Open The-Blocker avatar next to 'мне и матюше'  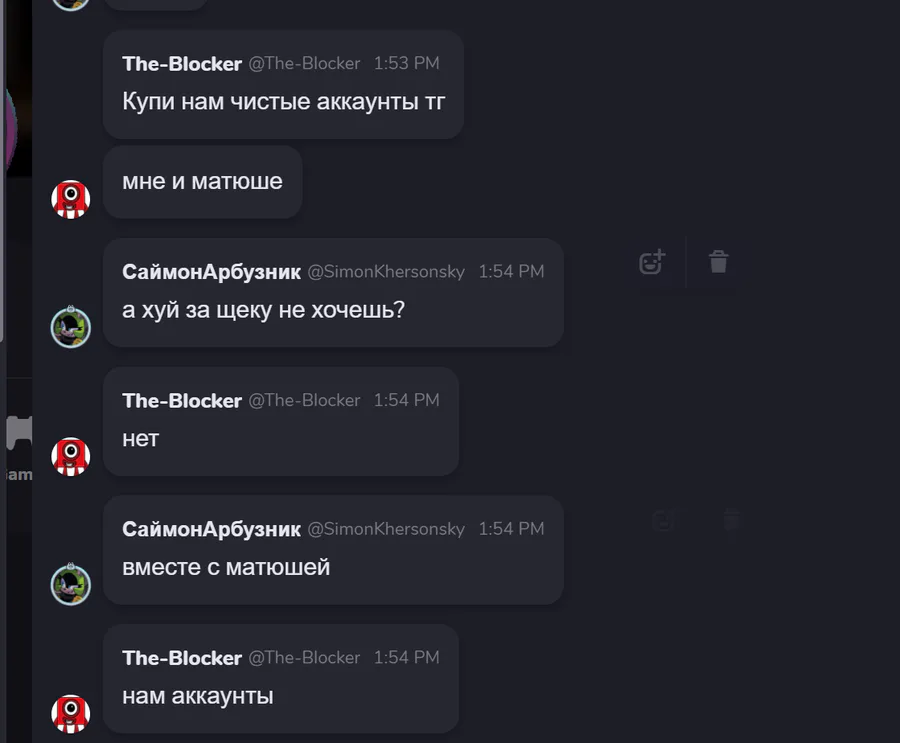pyautogui.click(x=71, y=199)
